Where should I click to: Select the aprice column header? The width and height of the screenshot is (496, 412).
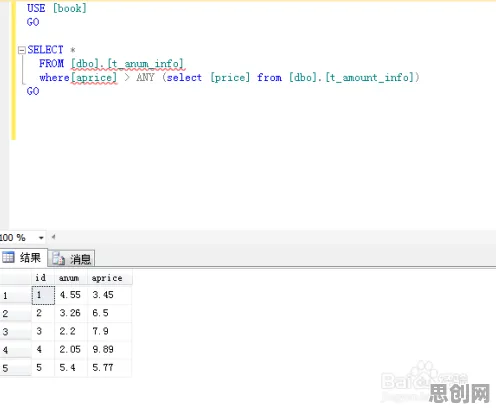[110, 278]
